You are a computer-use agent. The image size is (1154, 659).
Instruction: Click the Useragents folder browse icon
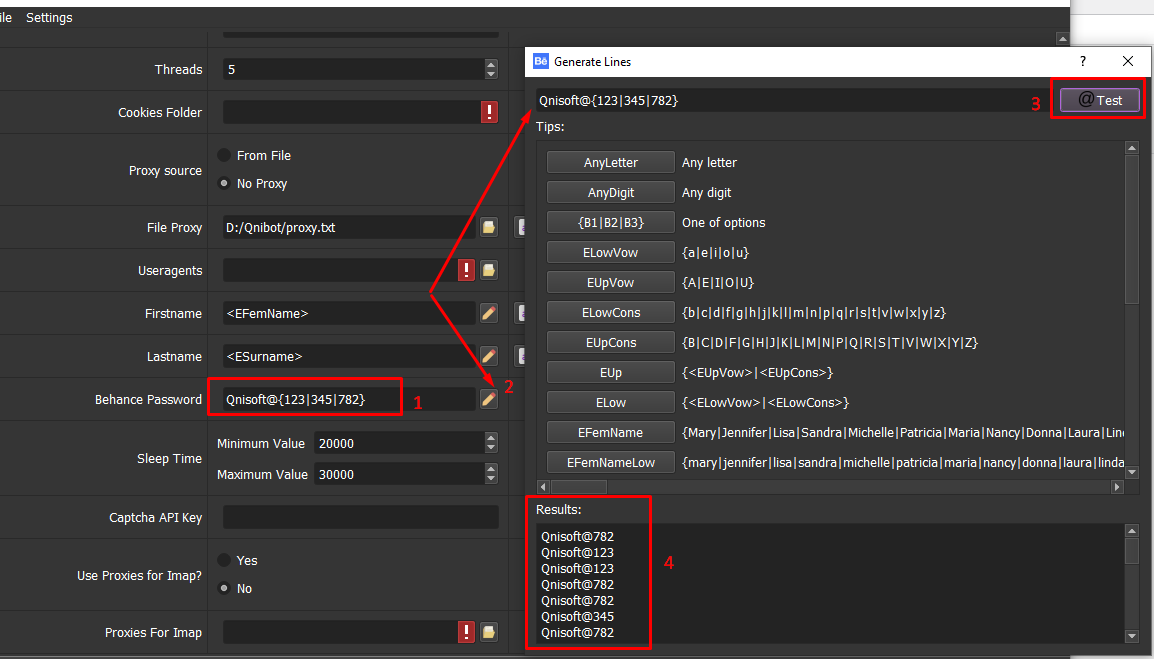click(489, 270)
